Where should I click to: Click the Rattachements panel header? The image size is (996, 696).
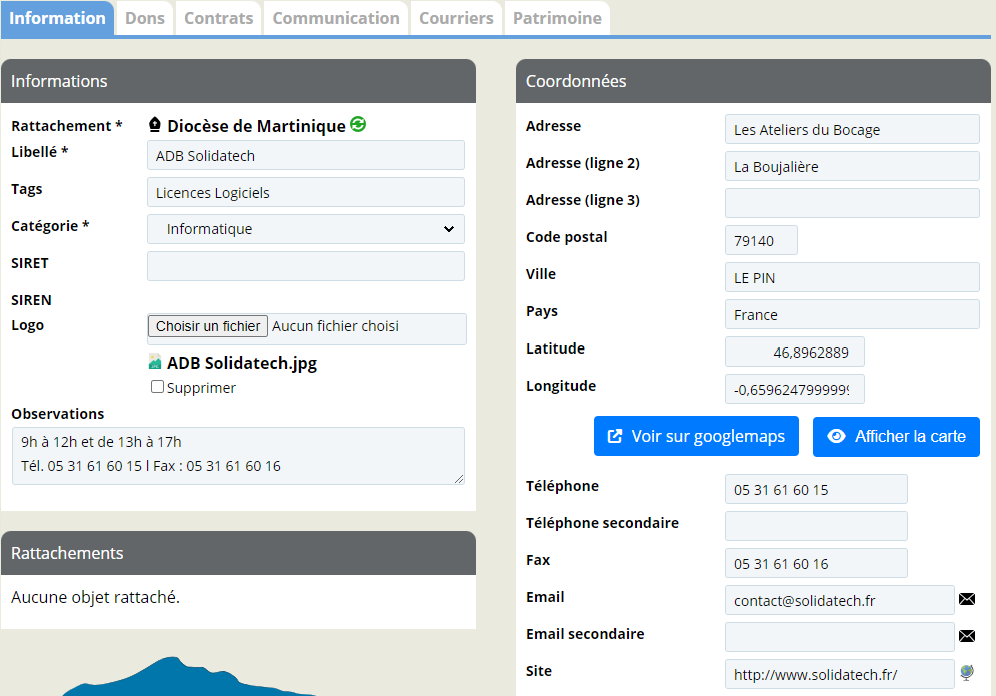[238, 553]
